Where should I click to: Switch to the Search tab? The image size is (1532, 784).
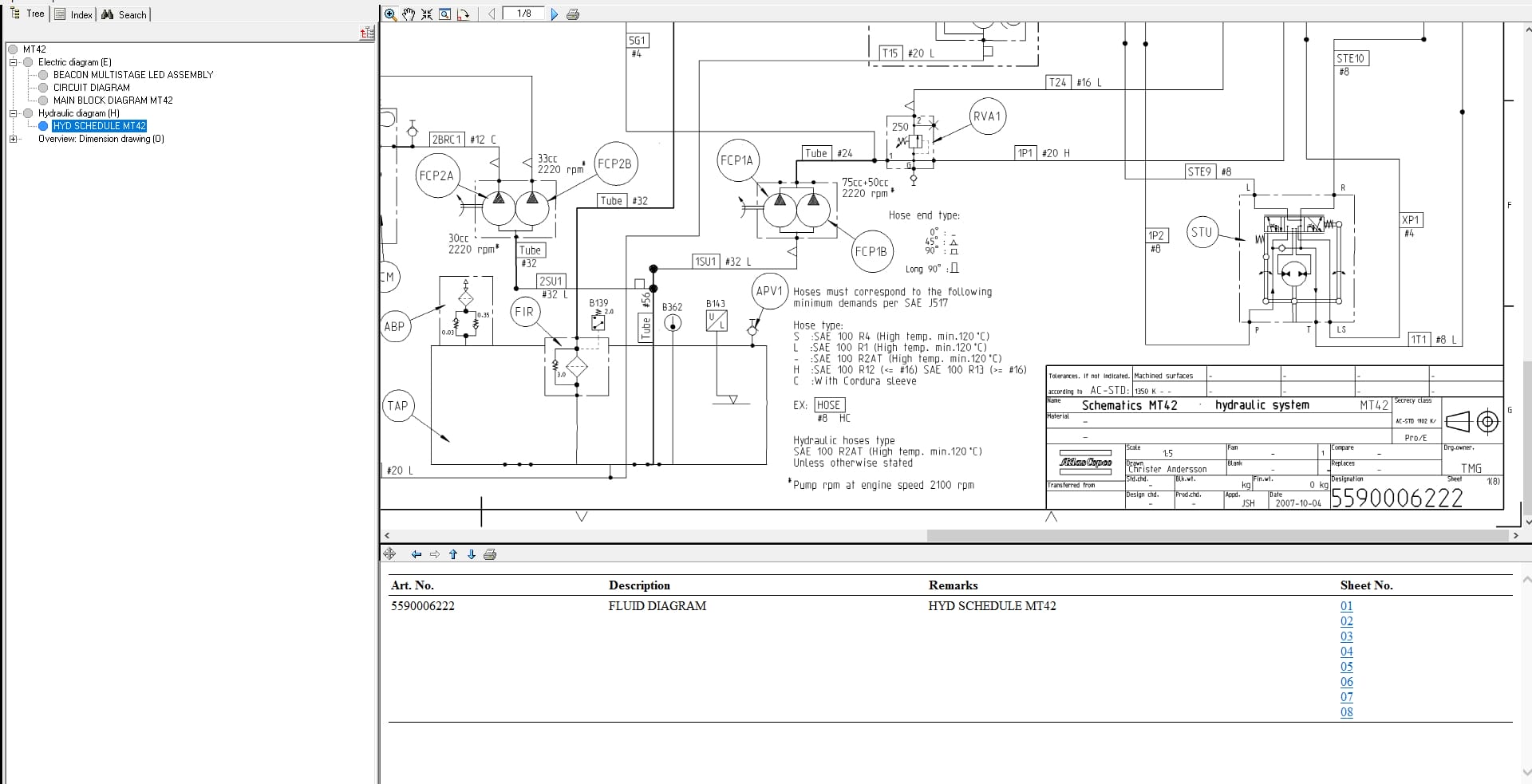[124, 14]
